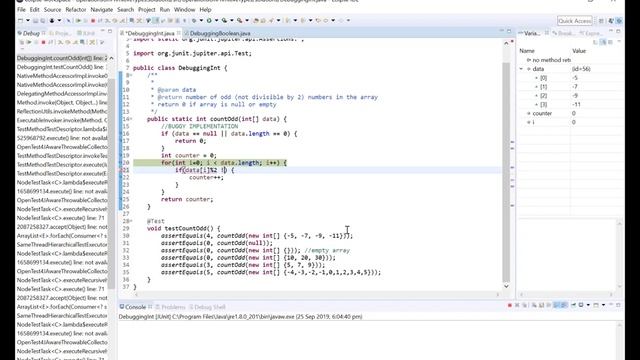Minimize the editor area
640x360 pixels.
(x=502, y=31)
